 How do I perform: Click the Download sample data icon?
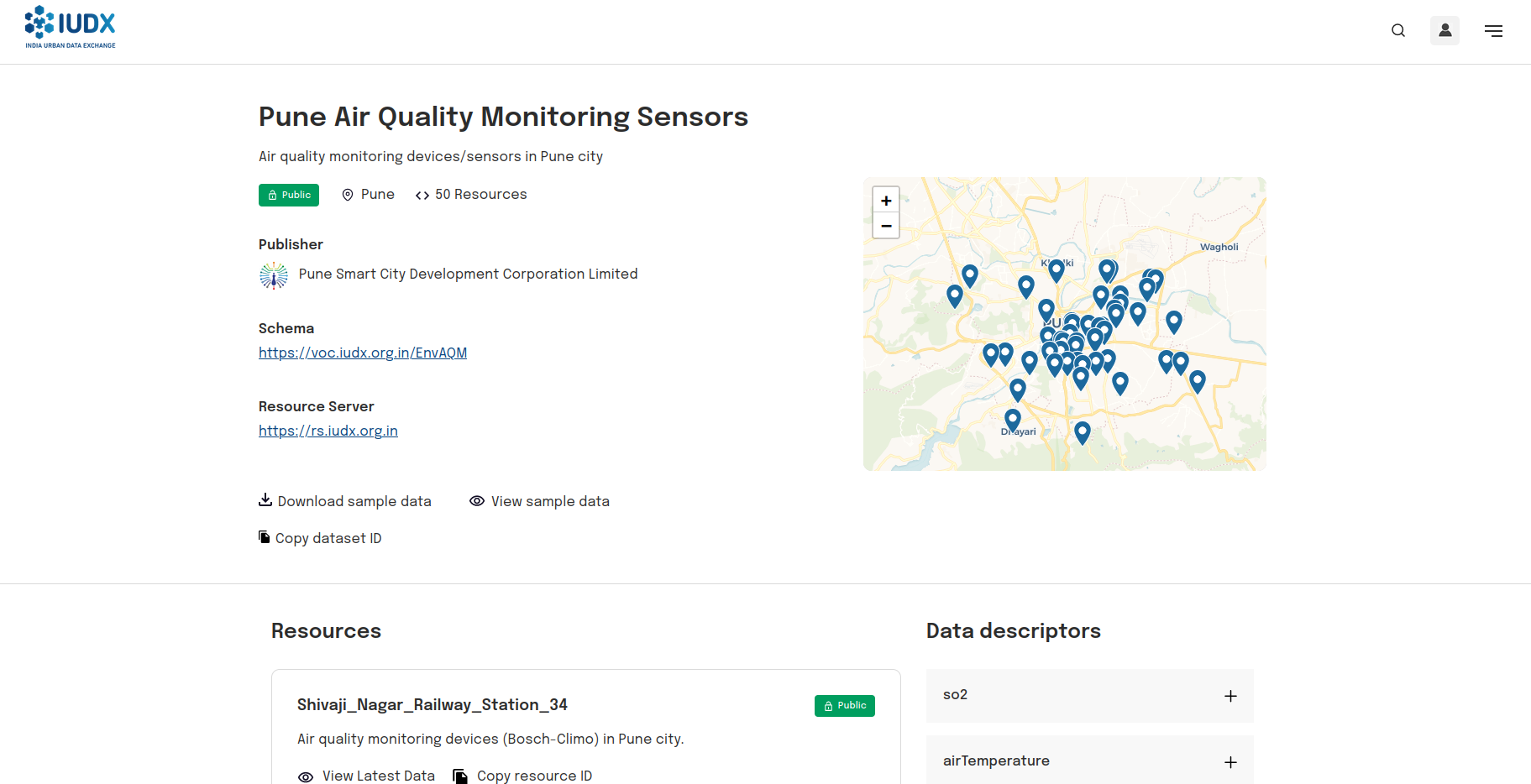click(265, 500)
